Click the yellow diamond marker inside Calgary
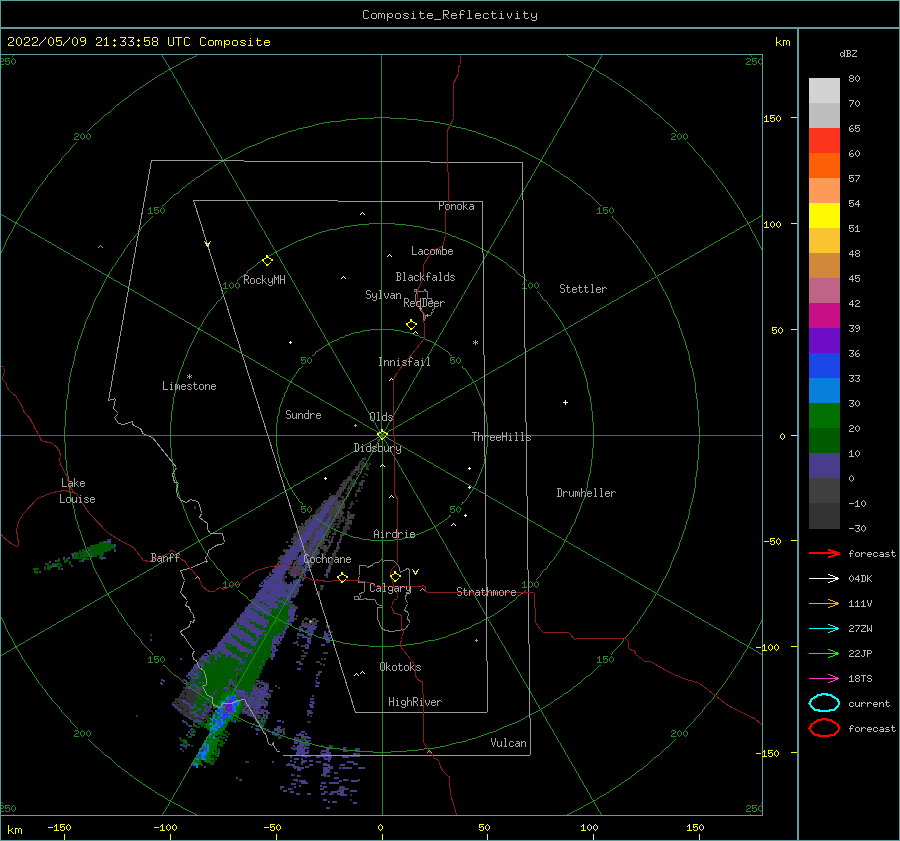900x841 pixels. [395, 576]
